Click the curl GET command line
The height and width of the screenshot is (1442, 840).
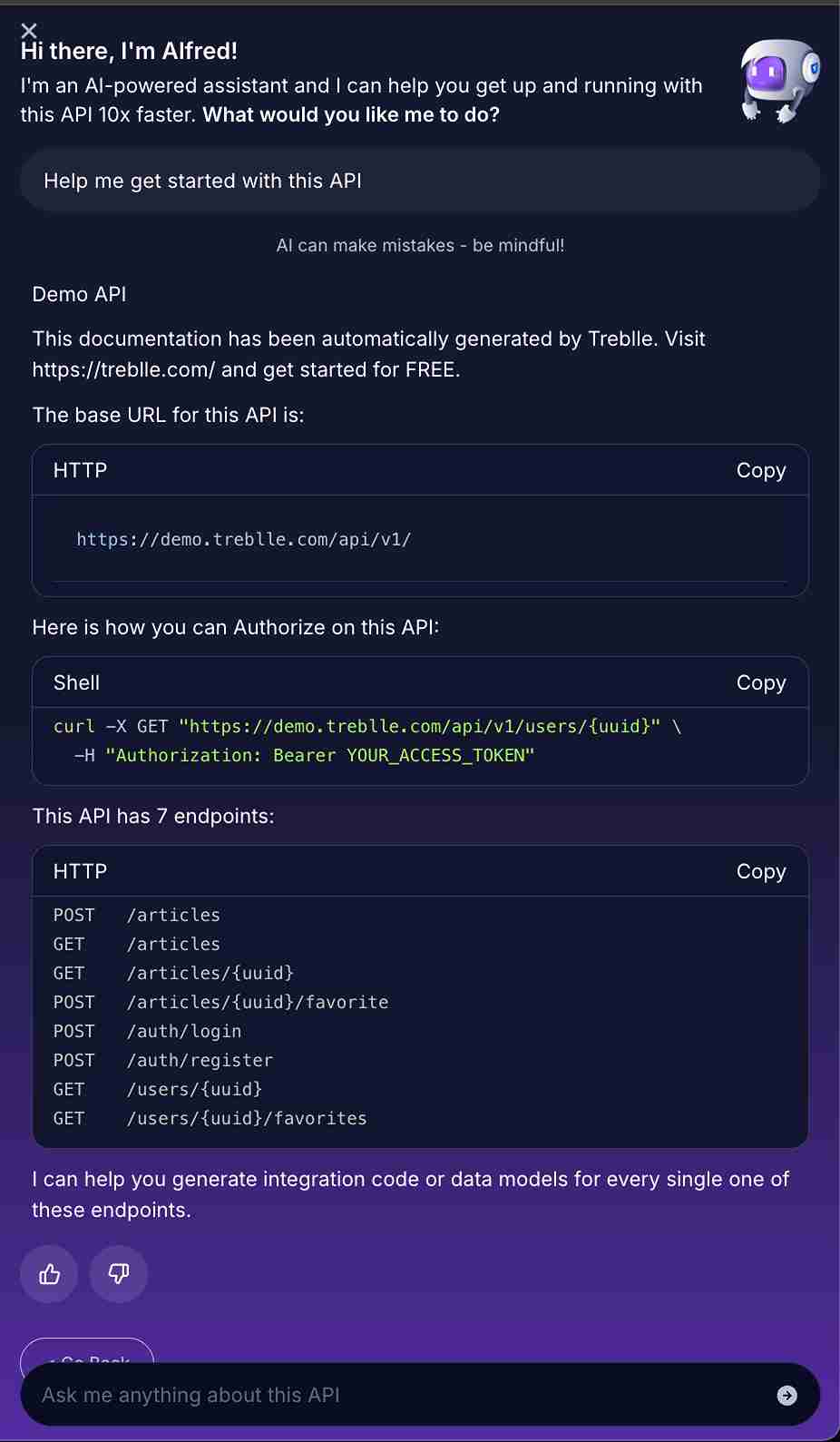coord(366,727)
